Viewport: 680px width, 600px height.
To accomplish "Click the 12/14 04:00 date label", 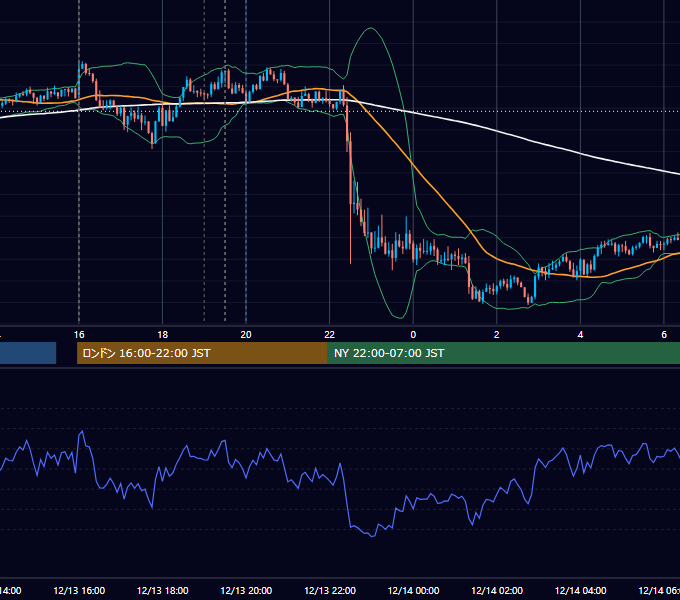I will pyautogui.click(x=580, y=590).
